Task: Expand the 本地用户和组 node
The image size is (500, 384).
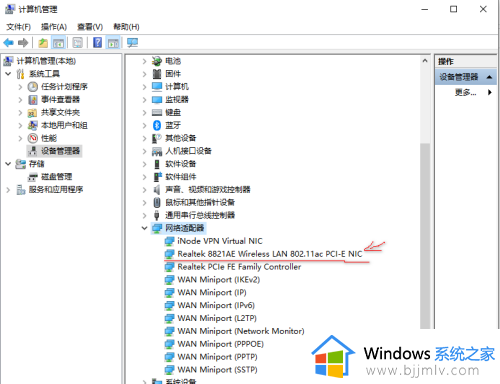Action: click(20, 126)
